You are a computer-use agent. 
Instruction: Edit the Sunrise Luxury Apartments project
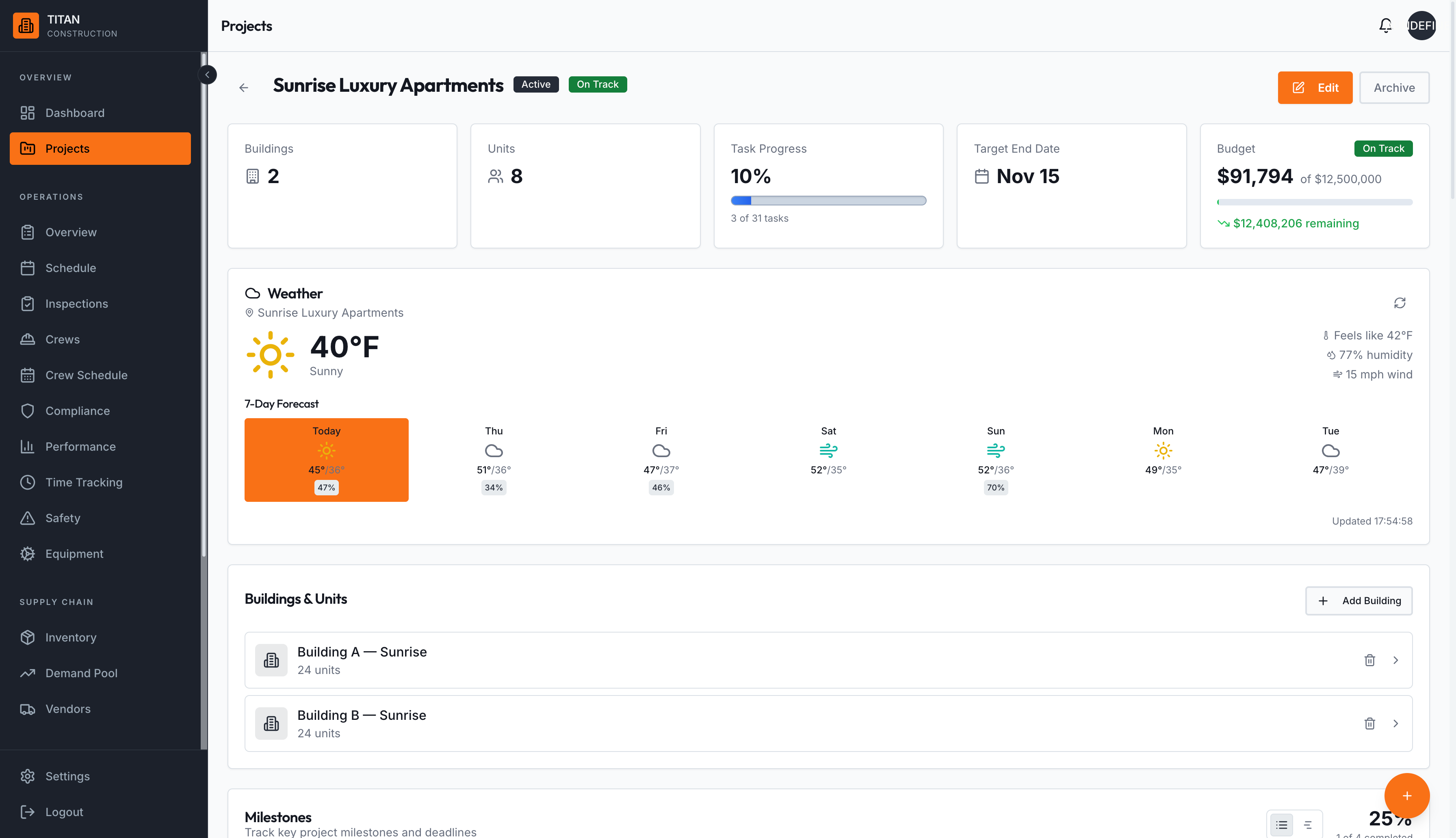(1315, 87)
